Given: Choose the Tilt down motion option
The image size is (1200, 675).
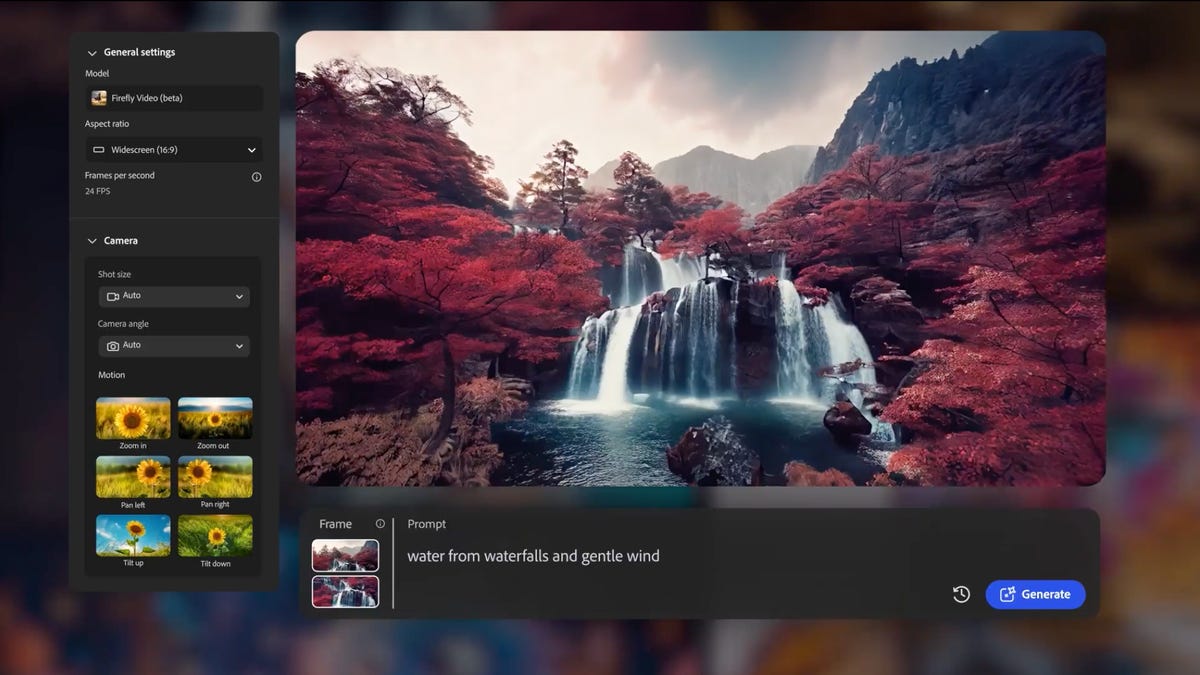Looking at the screenshot, I should [x=214, y=535].
